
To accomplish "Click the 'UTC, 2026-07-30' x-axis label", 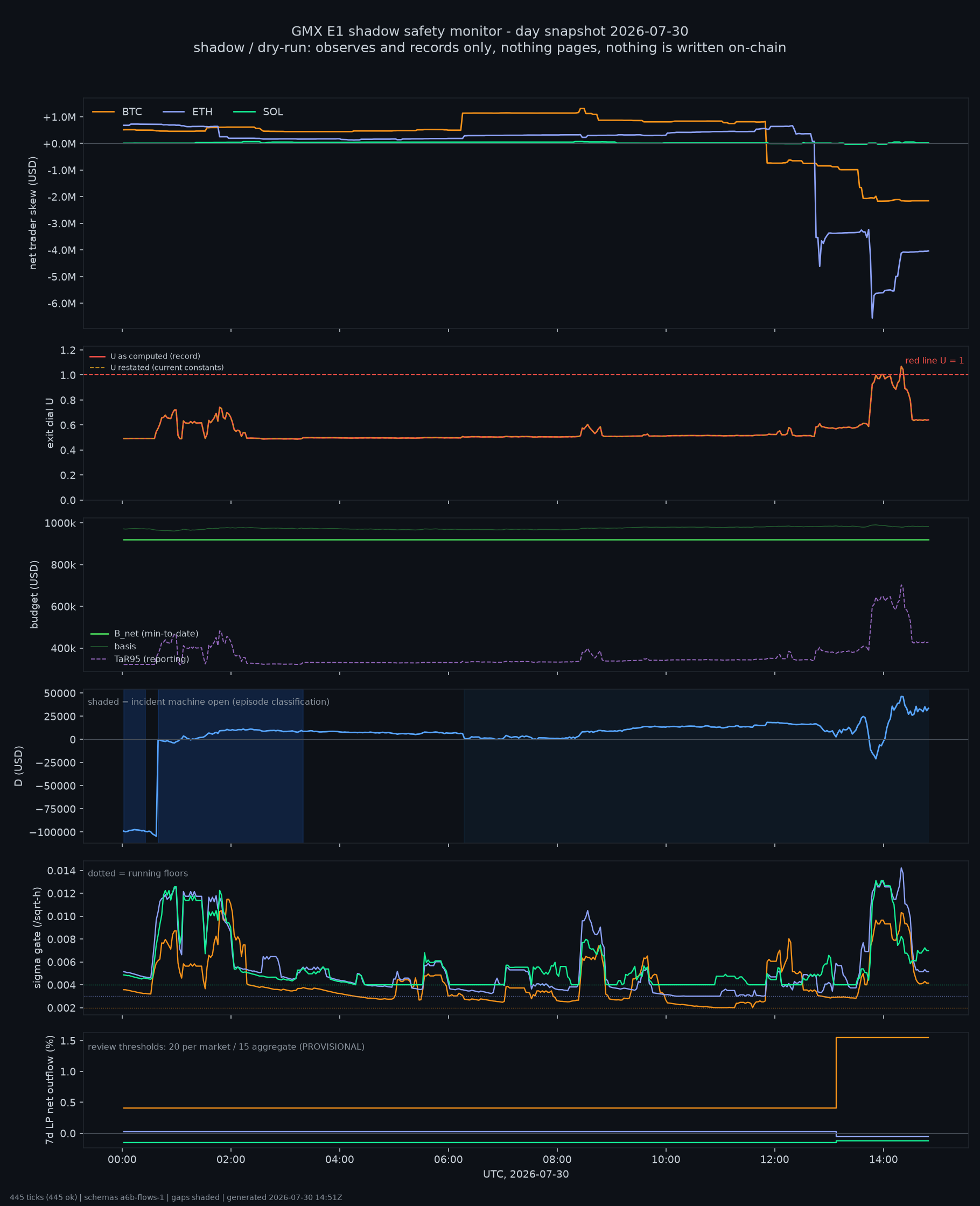I will (526, 1174).
